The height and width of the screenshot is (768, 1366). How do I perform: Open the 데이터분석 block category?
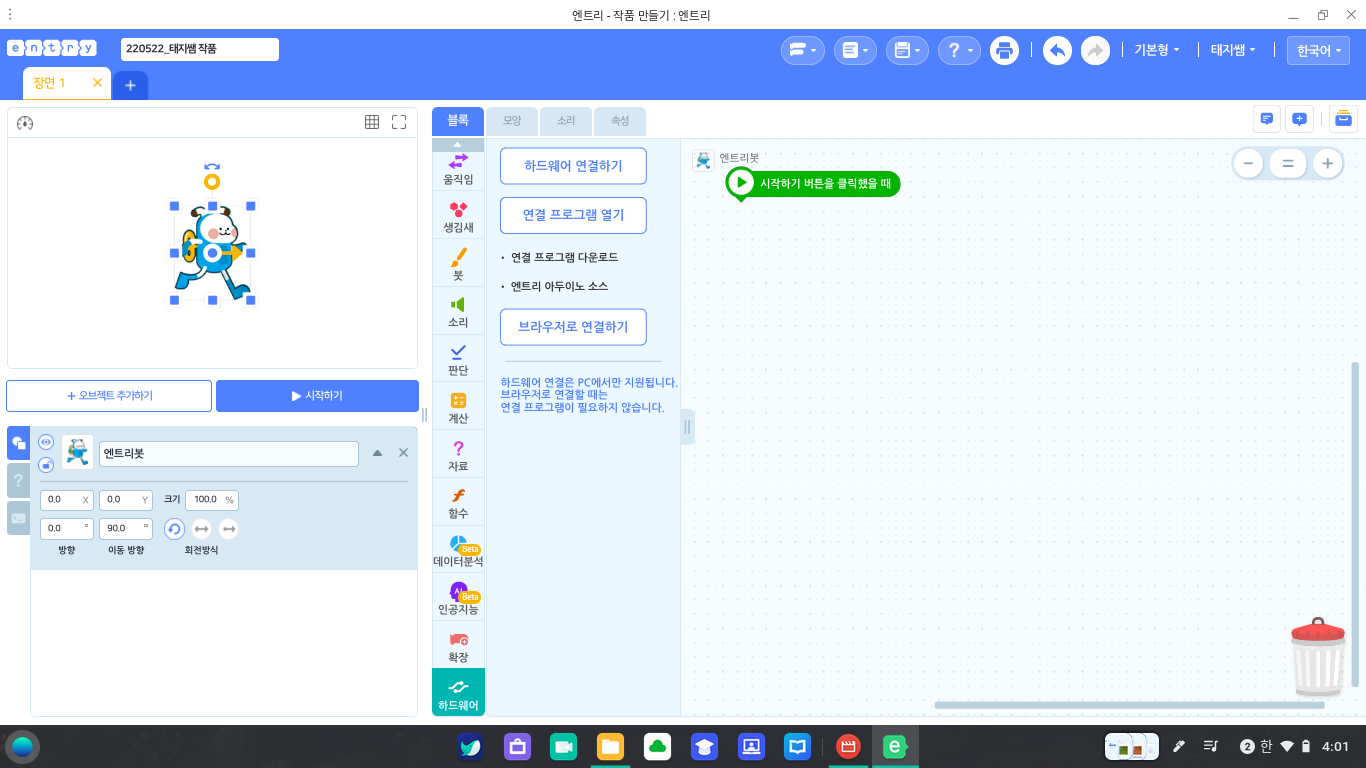tap(458, 551)
